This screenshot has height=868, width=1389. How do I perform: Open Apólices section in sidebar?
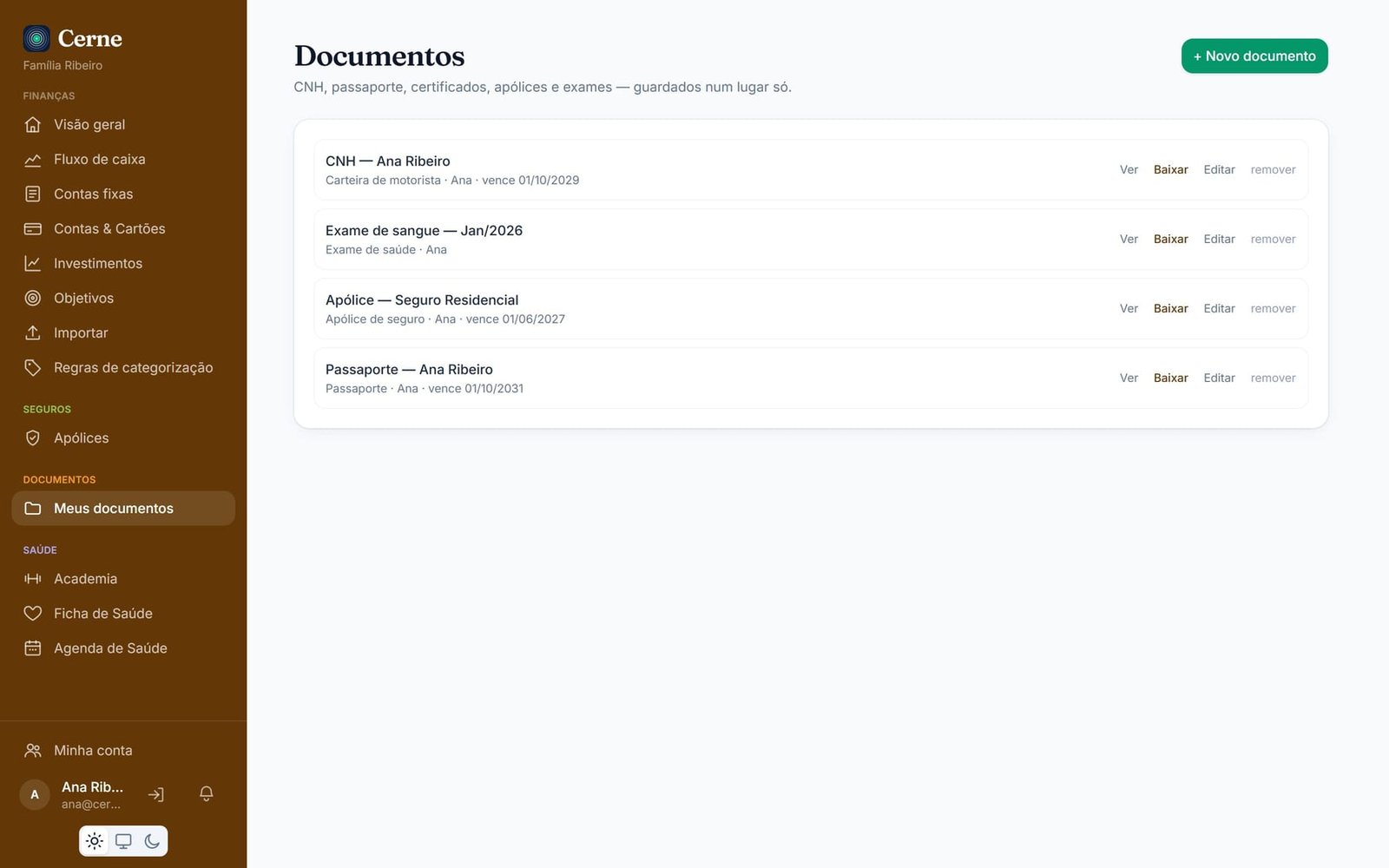coord(123,437)
